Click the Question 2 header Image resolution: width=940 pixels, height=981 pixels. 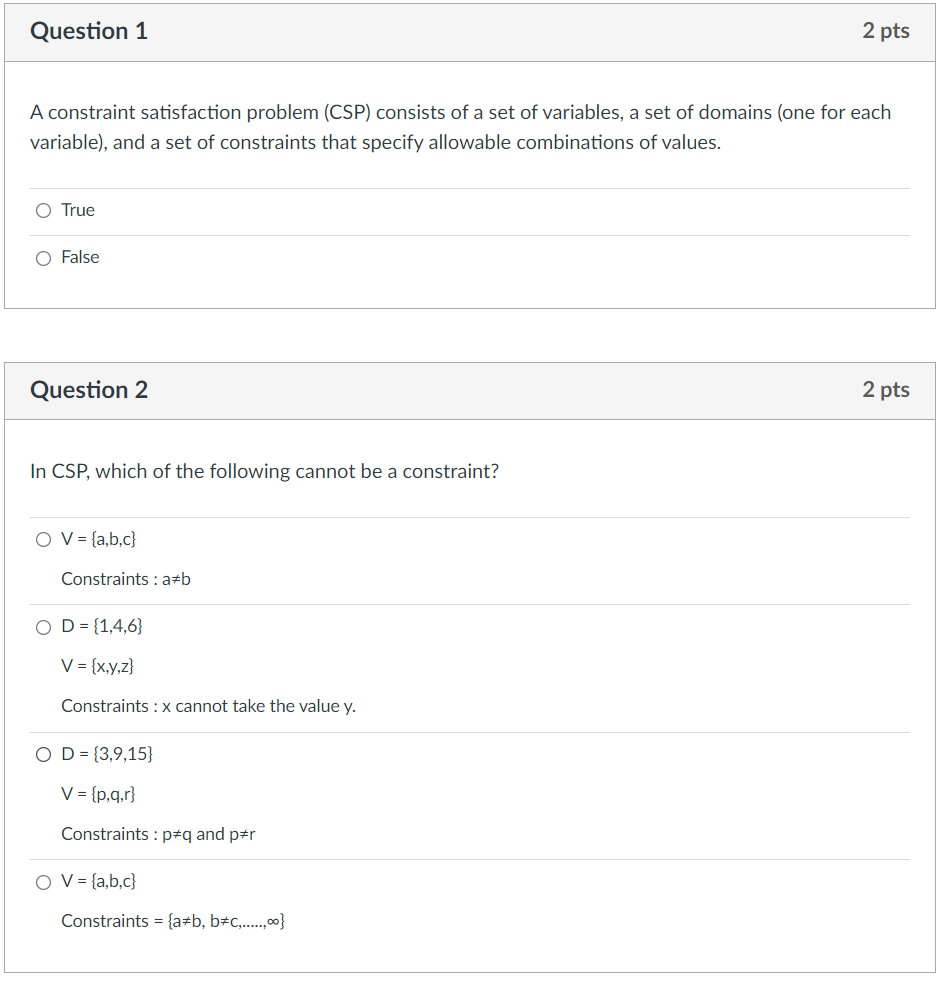point(90,390)
